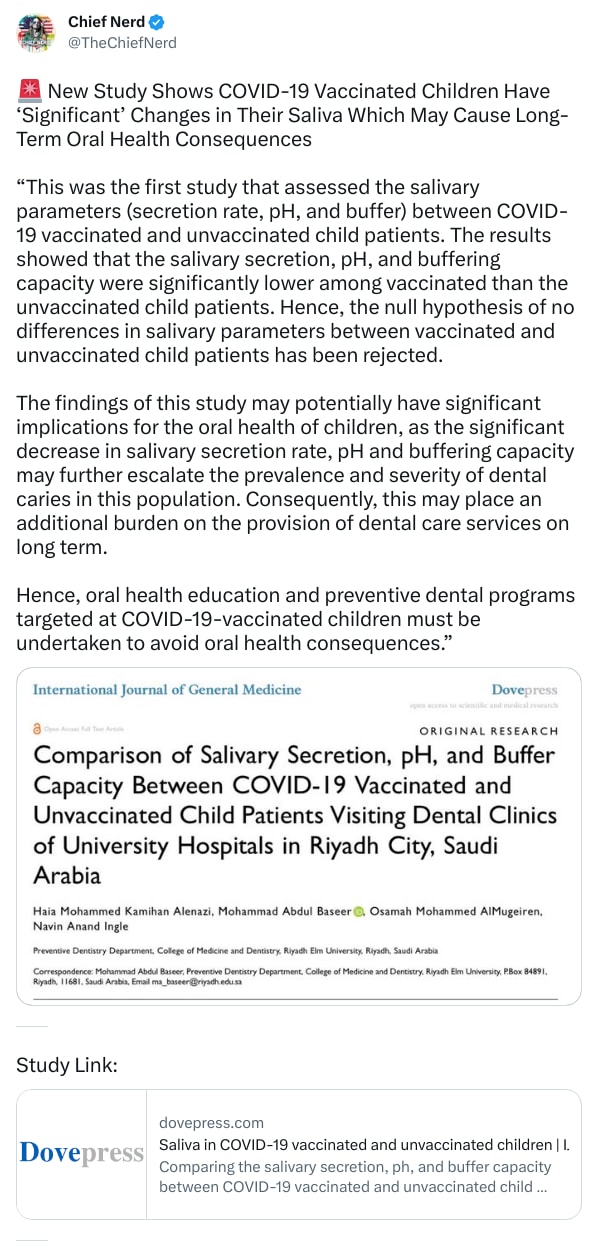598x1253 pixels.
Task: Click the link card title about saliva
Action: tap(364, 1144)
